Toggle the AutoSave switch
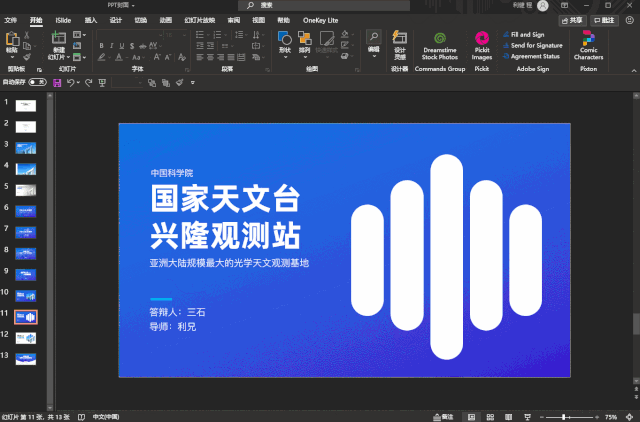 37,82
